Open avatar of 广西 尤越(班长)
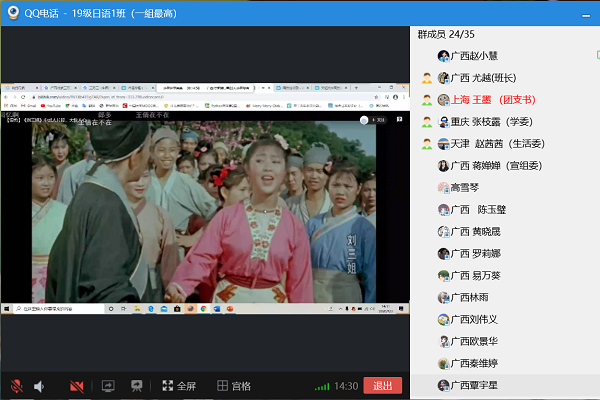Image resolution: width=600 pixels, height=400 pixels. coord(443,78)
